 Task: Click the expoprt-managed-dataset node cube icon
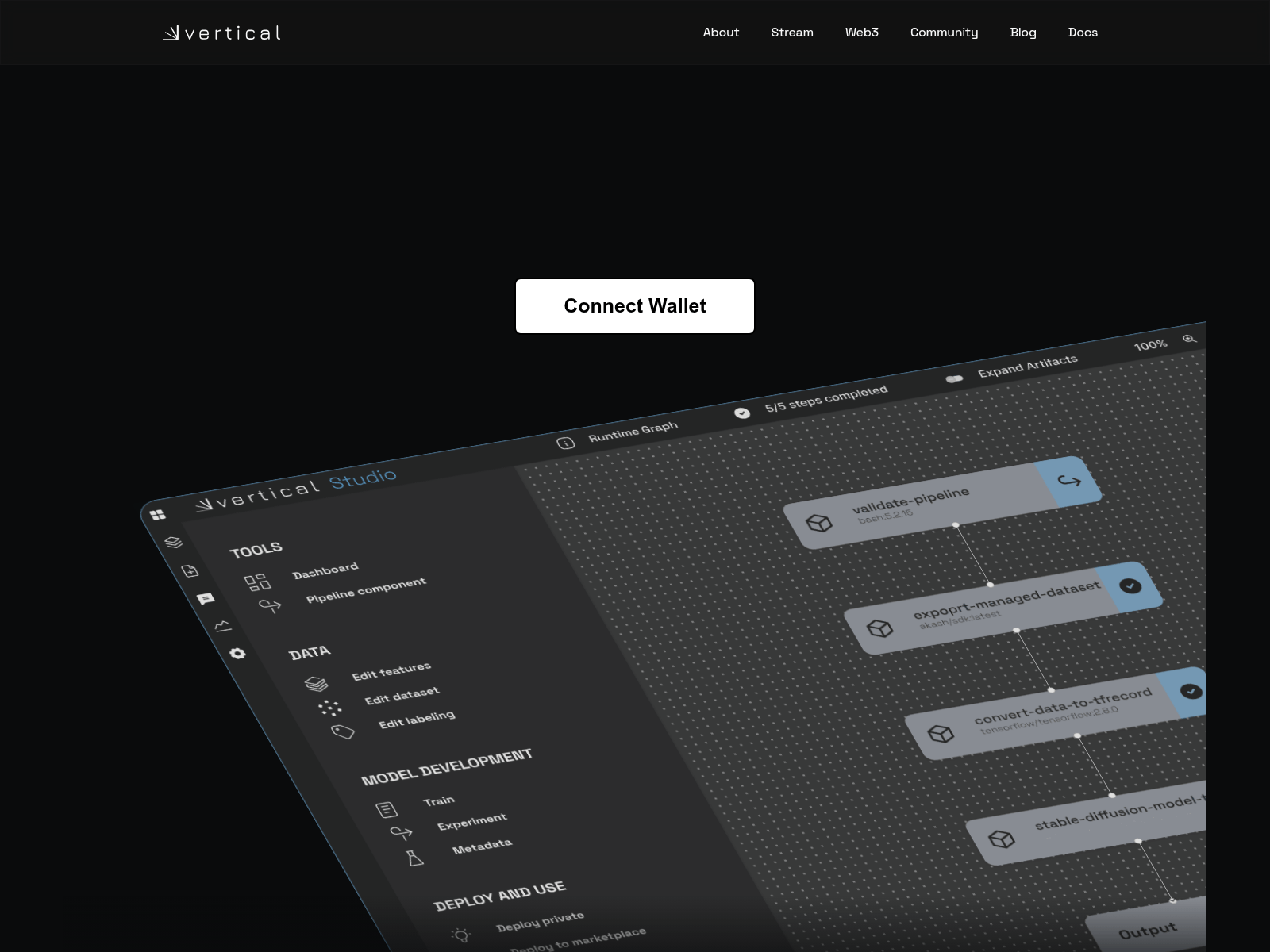click(879, 628)
